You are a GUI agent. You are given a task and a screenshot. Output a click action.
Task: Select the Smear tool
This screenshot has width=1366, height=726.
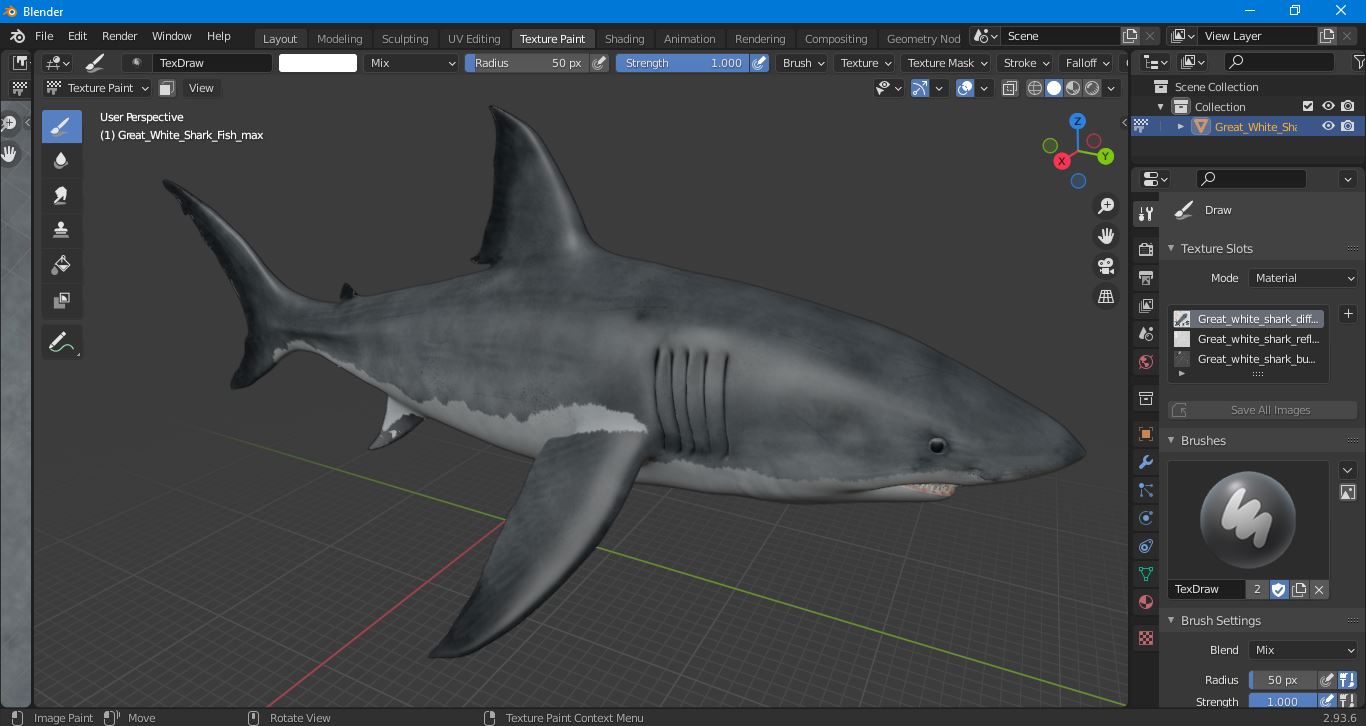pos(61,195)
